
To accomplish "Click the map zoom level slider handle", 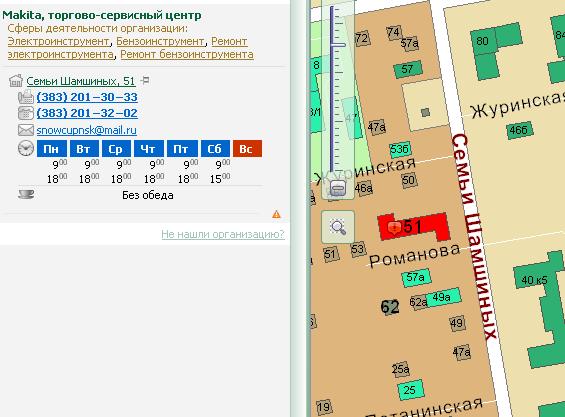I will (x=338, y=45).
